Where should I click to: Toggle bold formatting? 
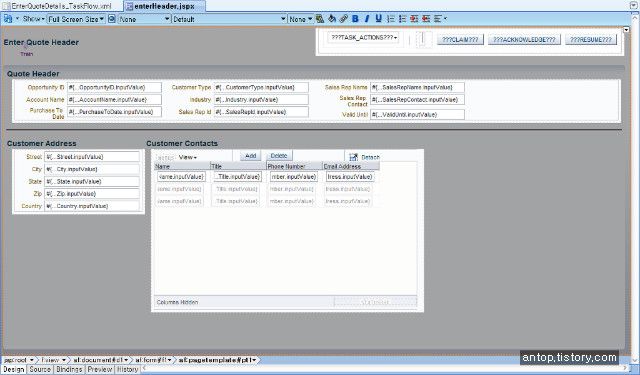point(355,19)
